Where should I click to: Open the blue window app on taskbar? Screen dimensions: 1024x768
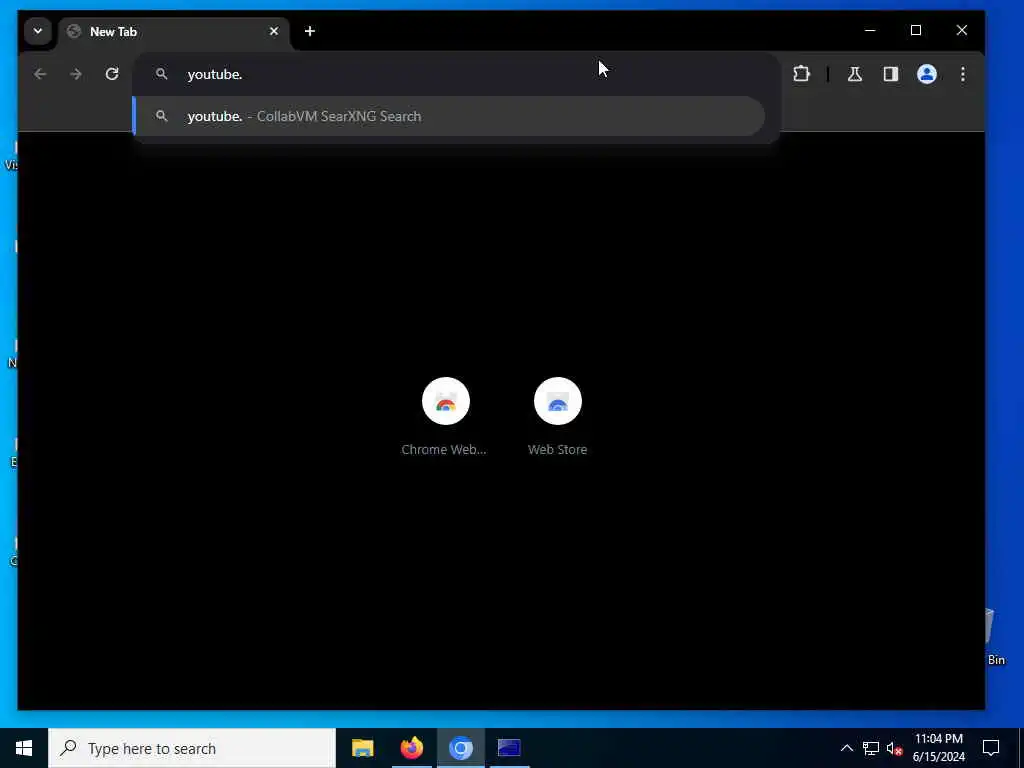[x=509, y=748]
